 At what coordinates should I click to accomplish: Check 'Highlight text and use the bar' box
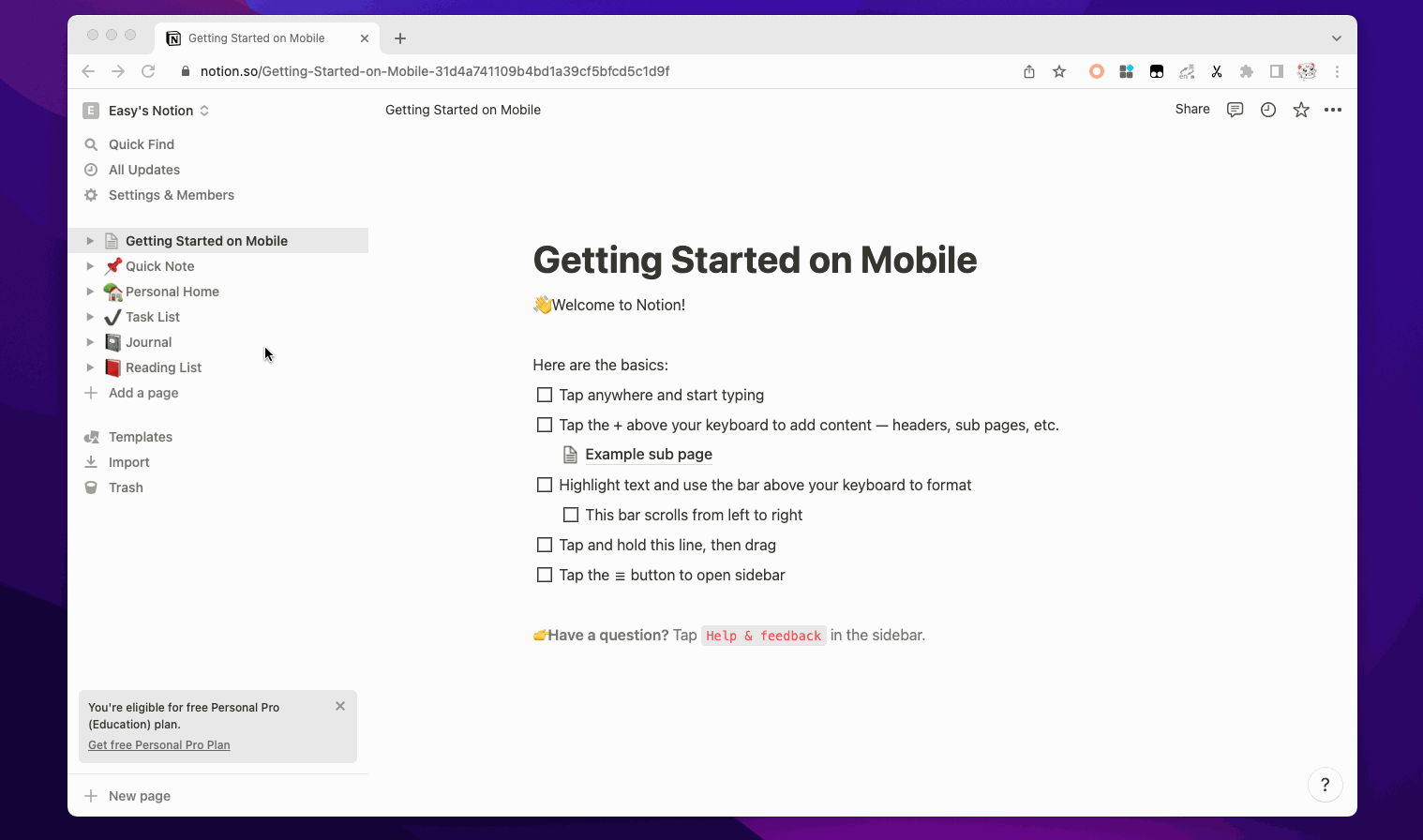(545, 485)
